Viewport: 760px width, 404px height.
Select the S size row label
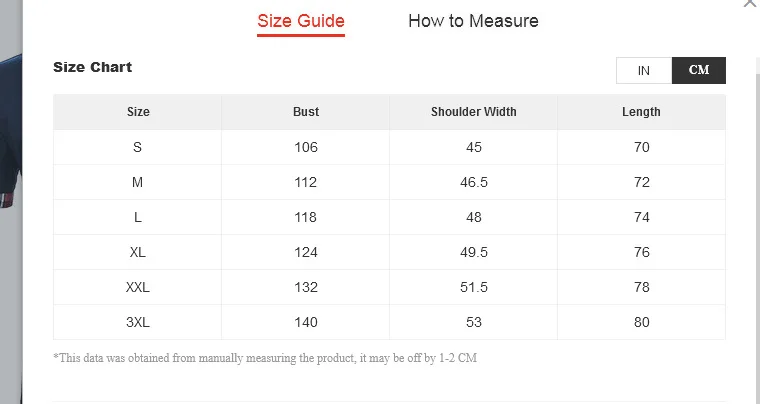pos(138,147)
